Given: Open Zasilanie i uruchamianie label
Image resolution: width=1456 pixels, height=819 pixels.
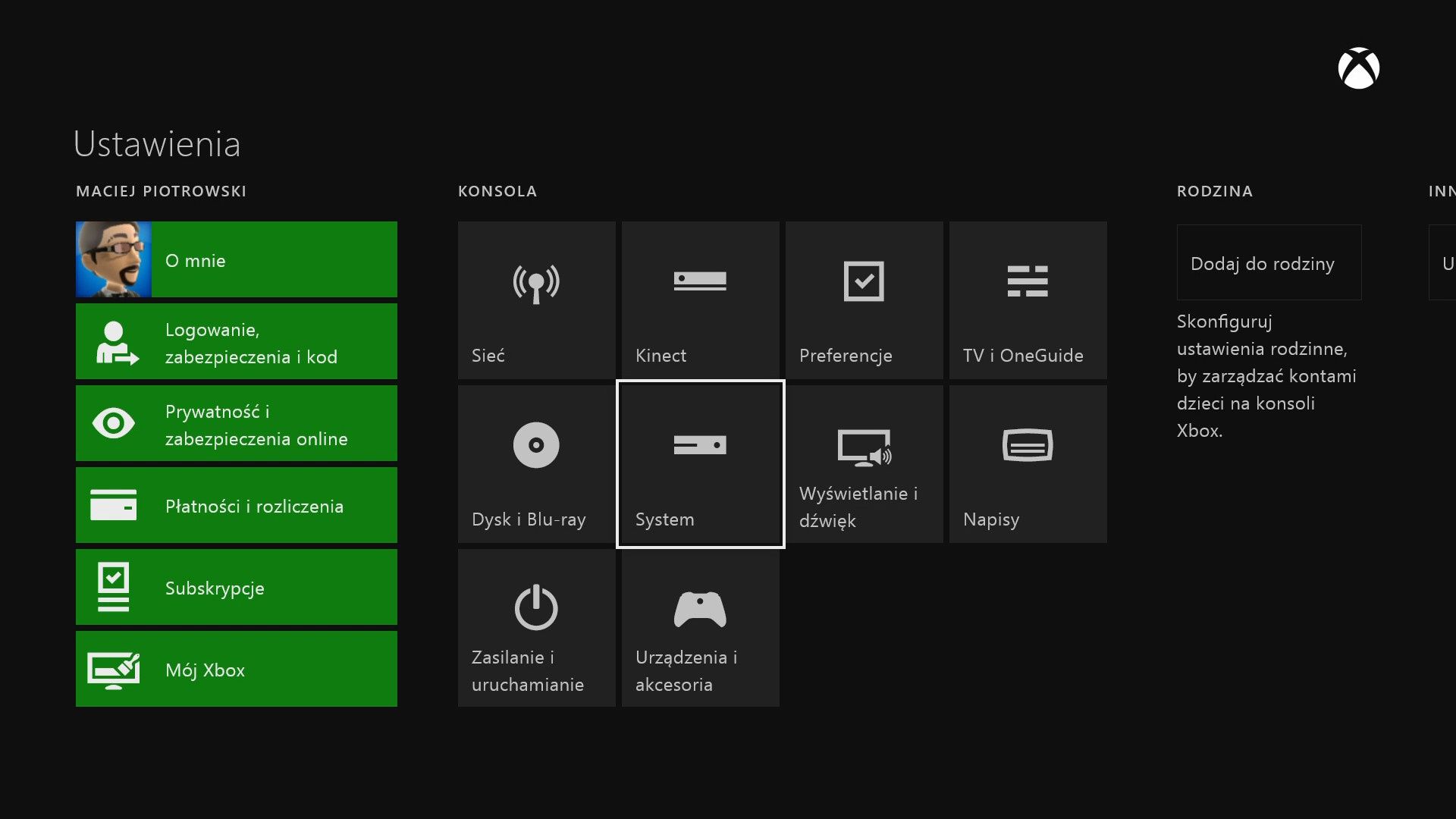Looking at the screenshot, I should (528, 671).
